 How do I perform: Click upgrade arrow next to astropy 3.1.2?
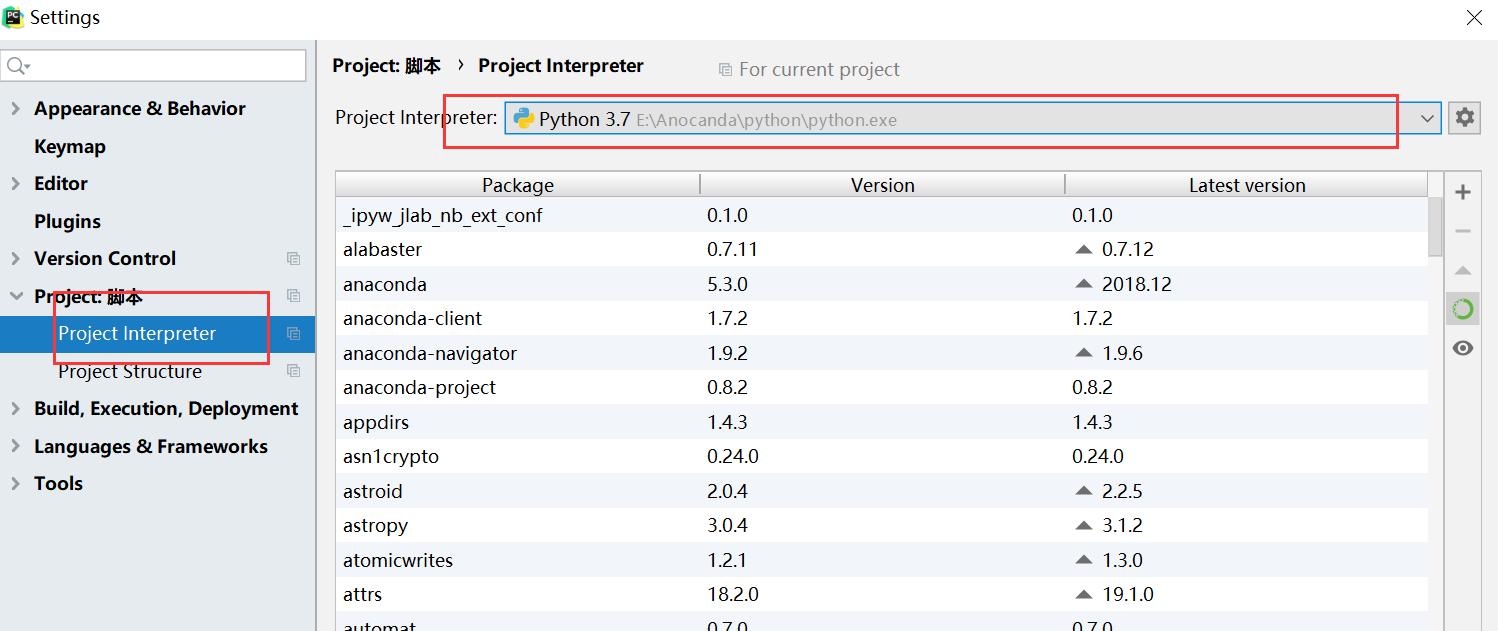pyautogui.click(x=1083, y=525)
